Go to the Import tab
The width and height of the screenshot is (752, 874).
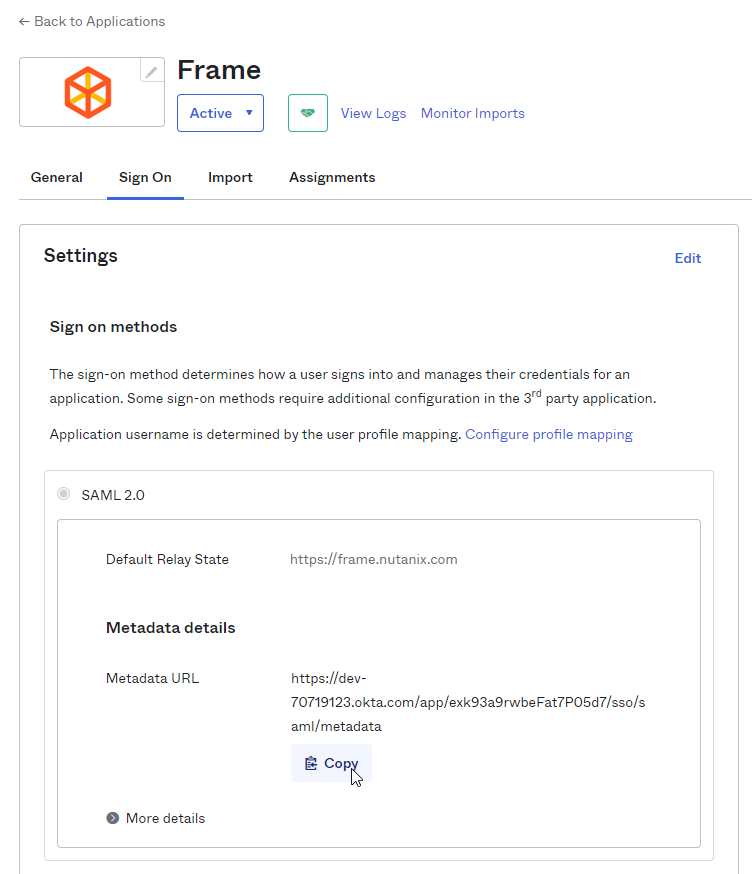click(230, 177)
